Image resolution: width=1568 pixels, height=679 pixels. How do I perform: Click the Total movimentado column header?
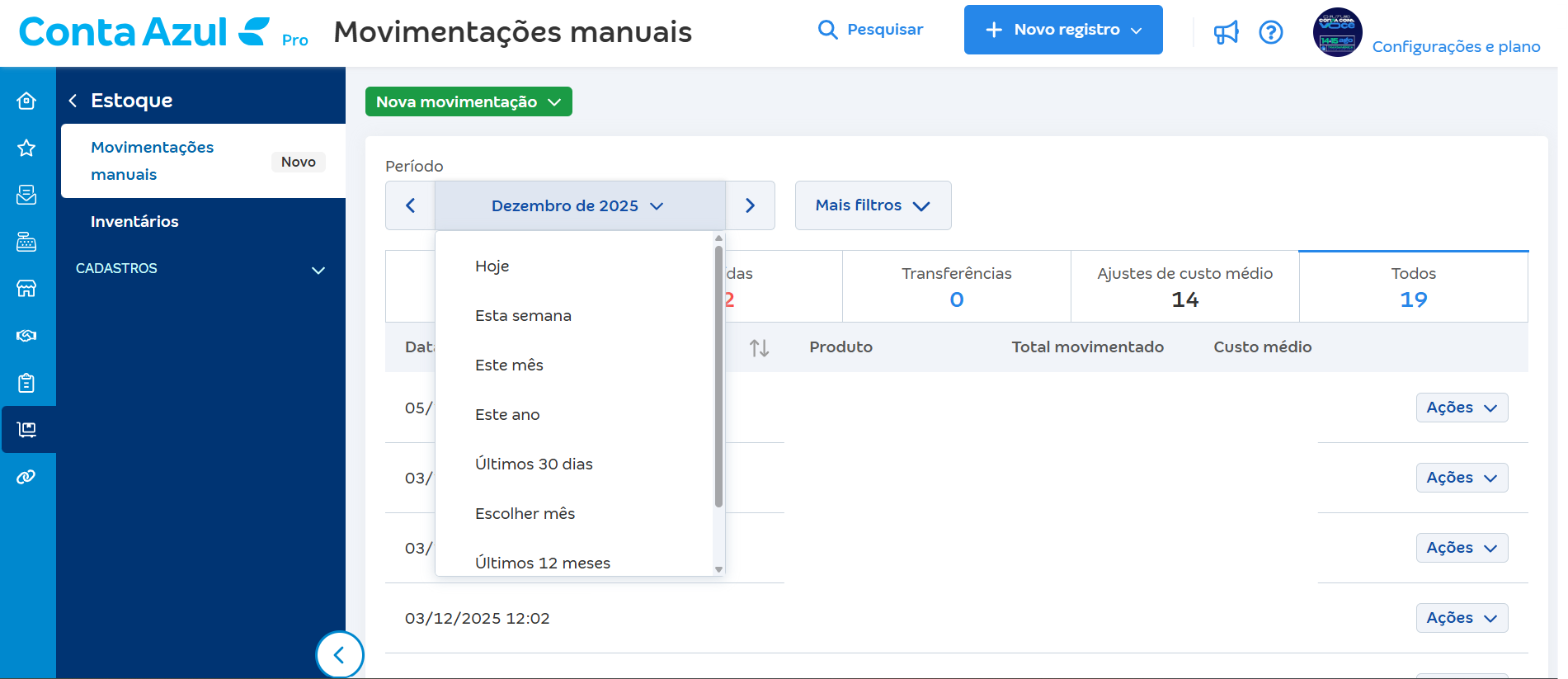(x=1087, y=347)
